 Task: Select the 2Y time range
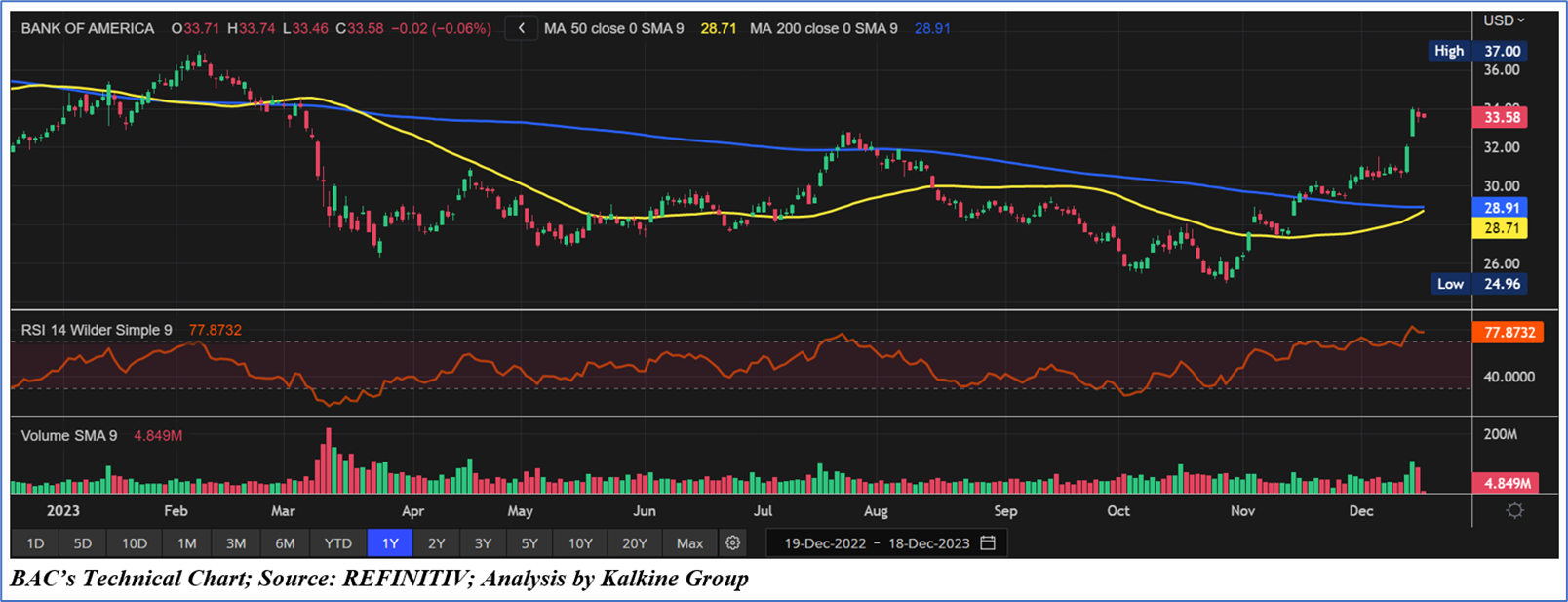click(x=437, y=543)
